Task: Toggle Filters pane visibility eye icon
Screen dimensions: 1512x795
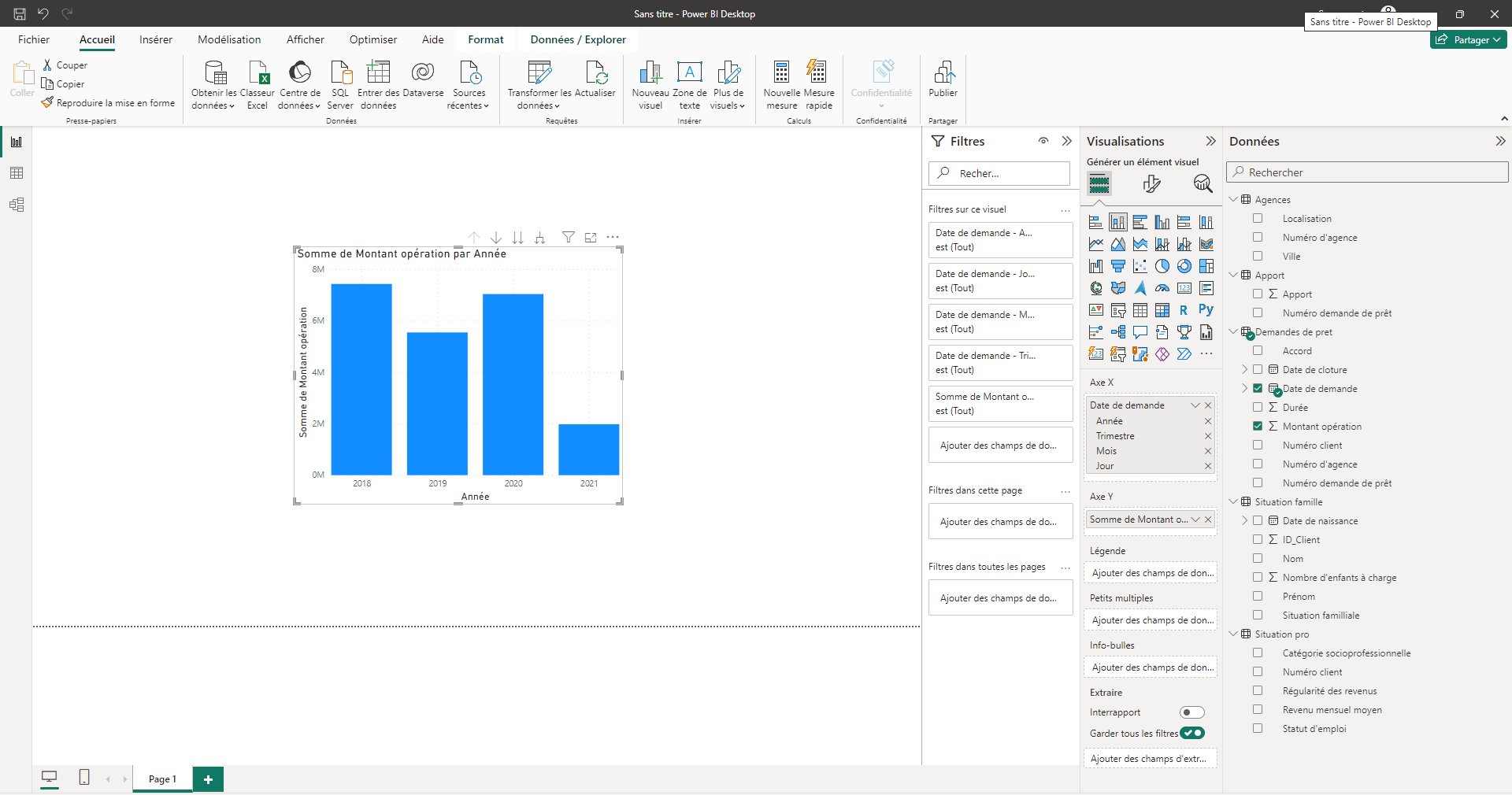Action: [1043, 141]
